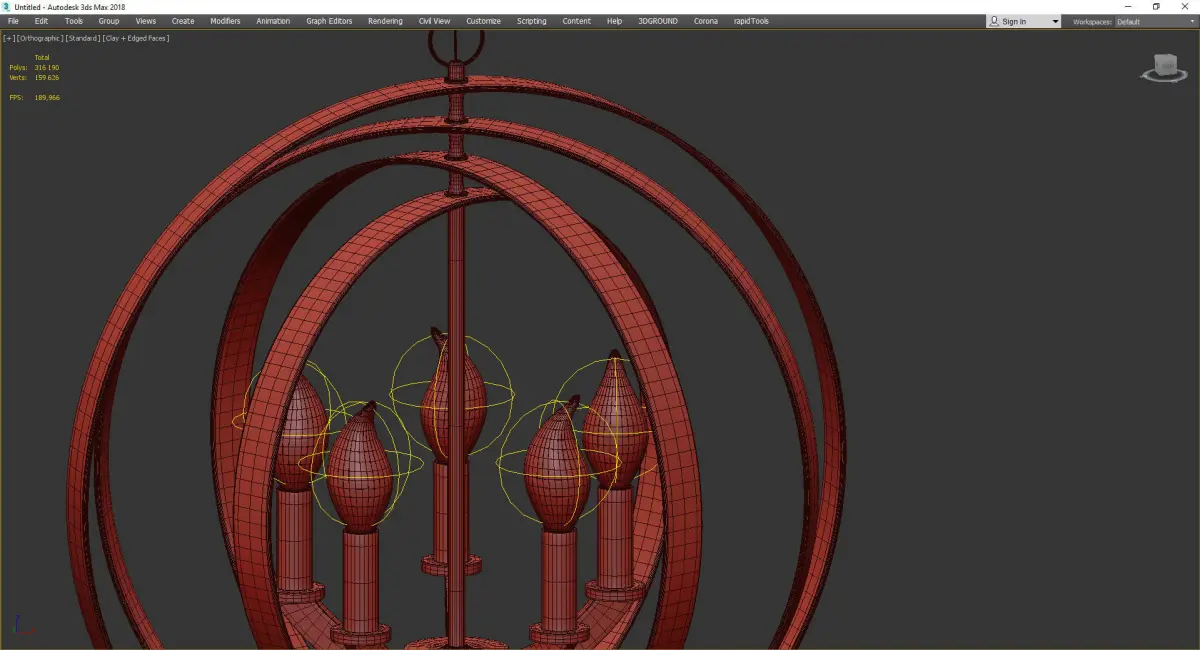The image size is (1200, 650).
Task: Open the Scripting menu
Action: tap(532, 21)
